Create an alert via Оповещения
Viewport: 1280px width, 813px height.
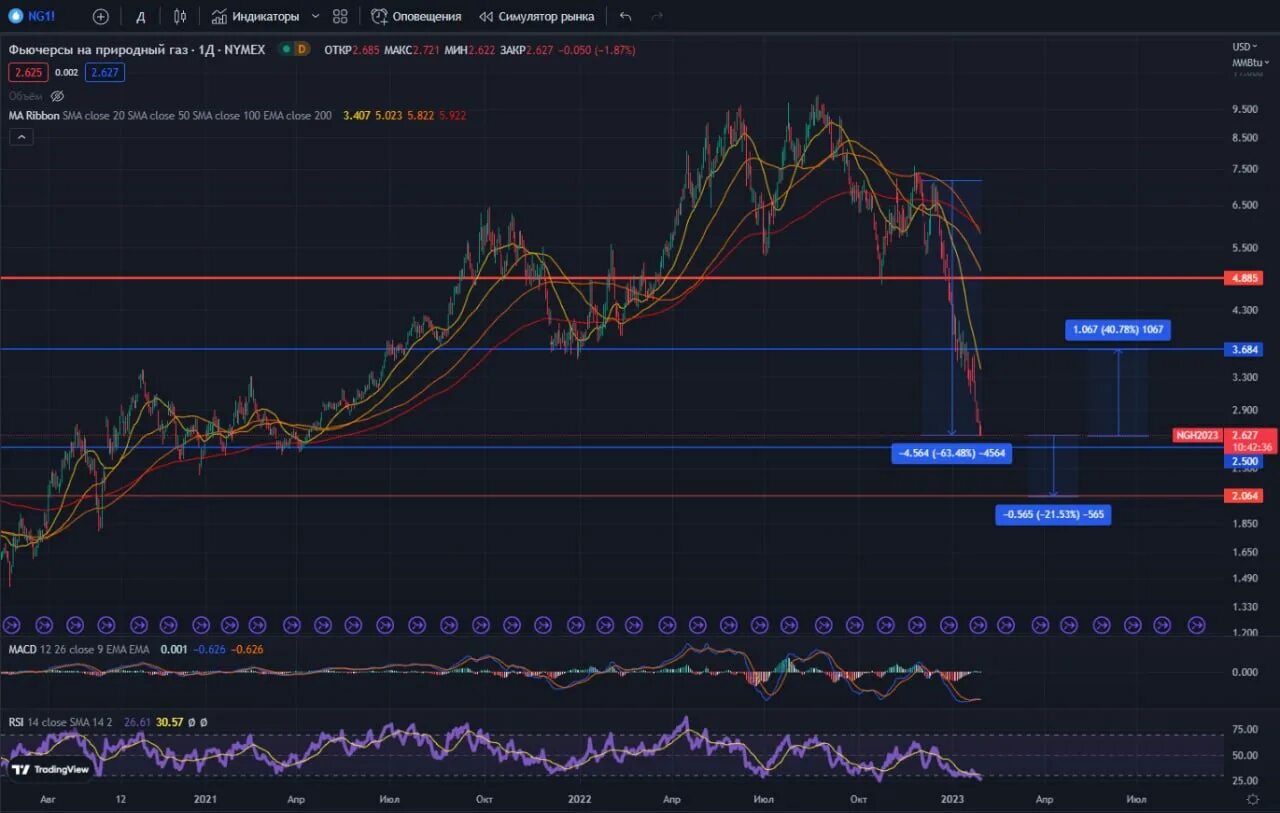point(417,16)
